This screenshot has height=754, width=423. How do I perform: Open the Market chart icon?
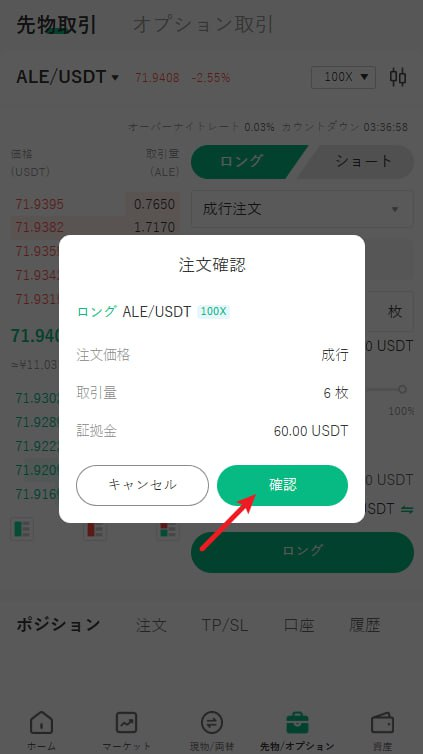(126, 723)
